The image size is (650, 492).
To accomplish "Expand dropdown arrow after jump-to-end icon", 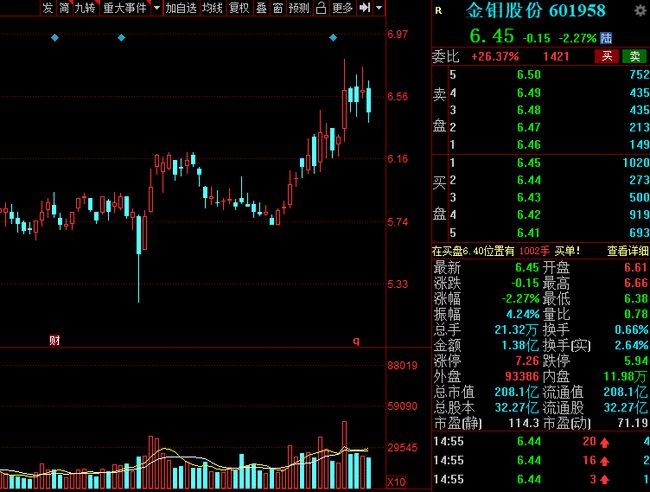I will tap(379, 7).
